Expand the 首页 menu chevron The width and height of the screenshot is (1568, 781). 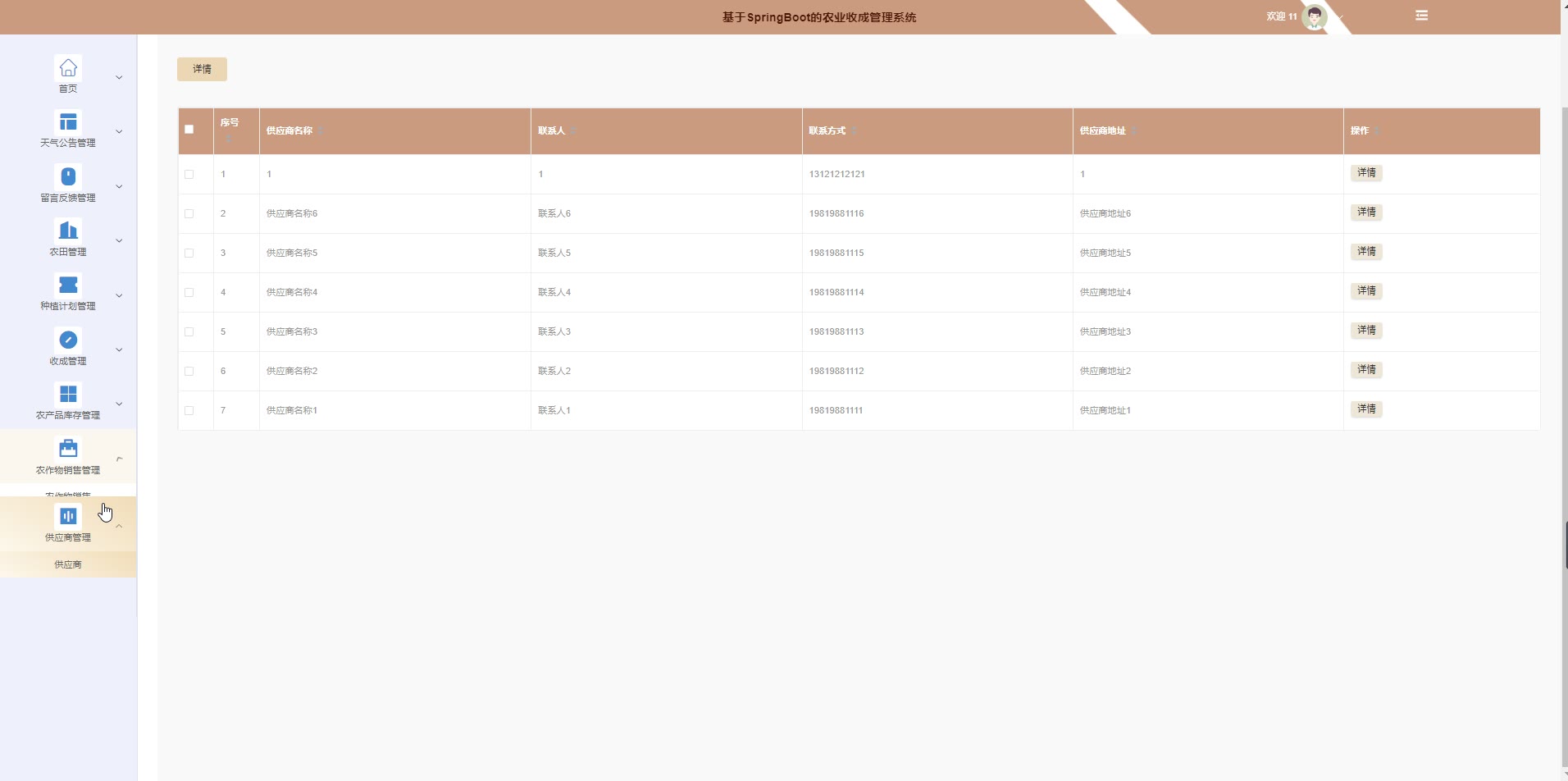point(119,77)
